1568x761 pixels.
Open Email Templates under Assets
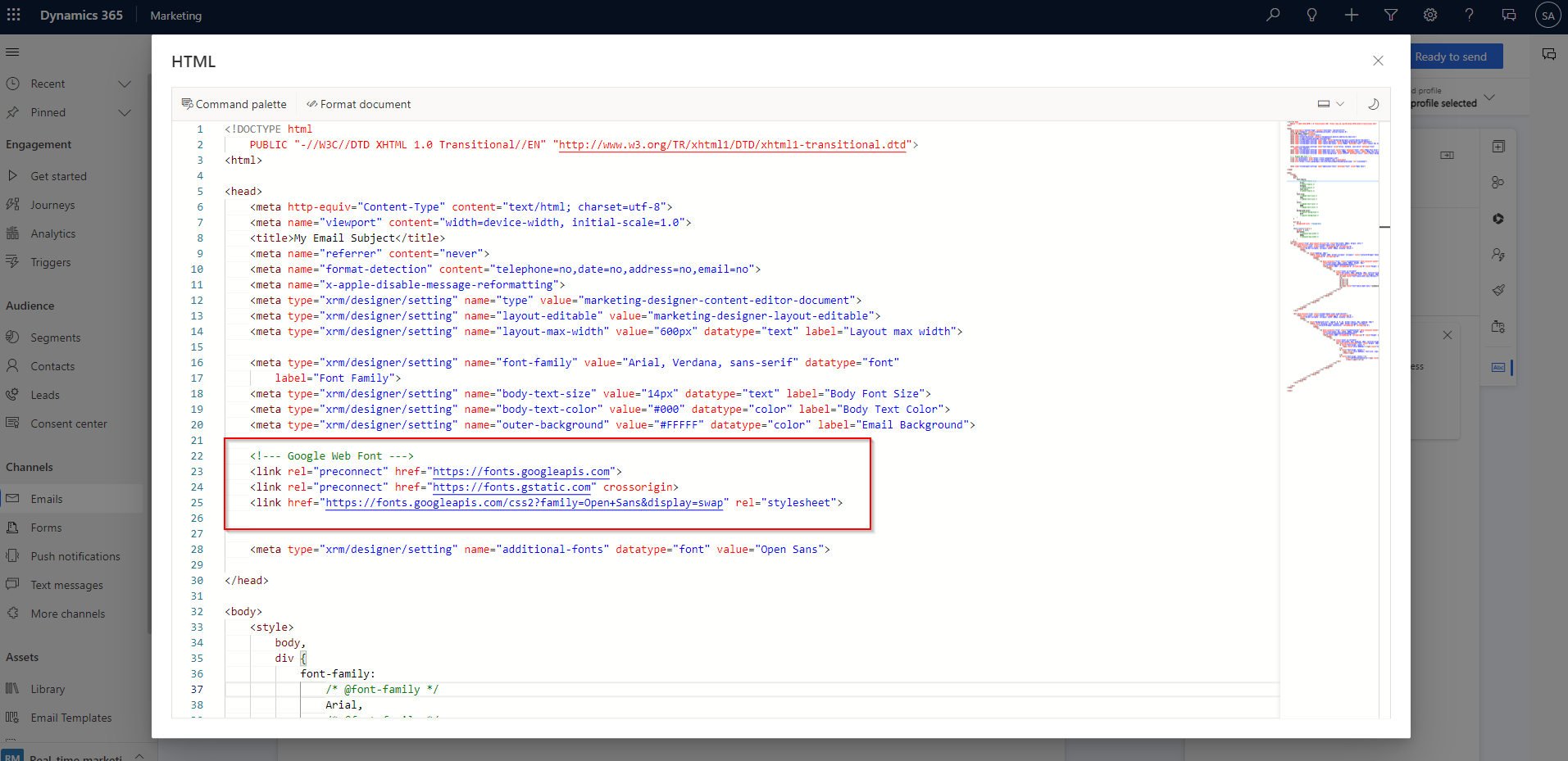coord(71,718)
